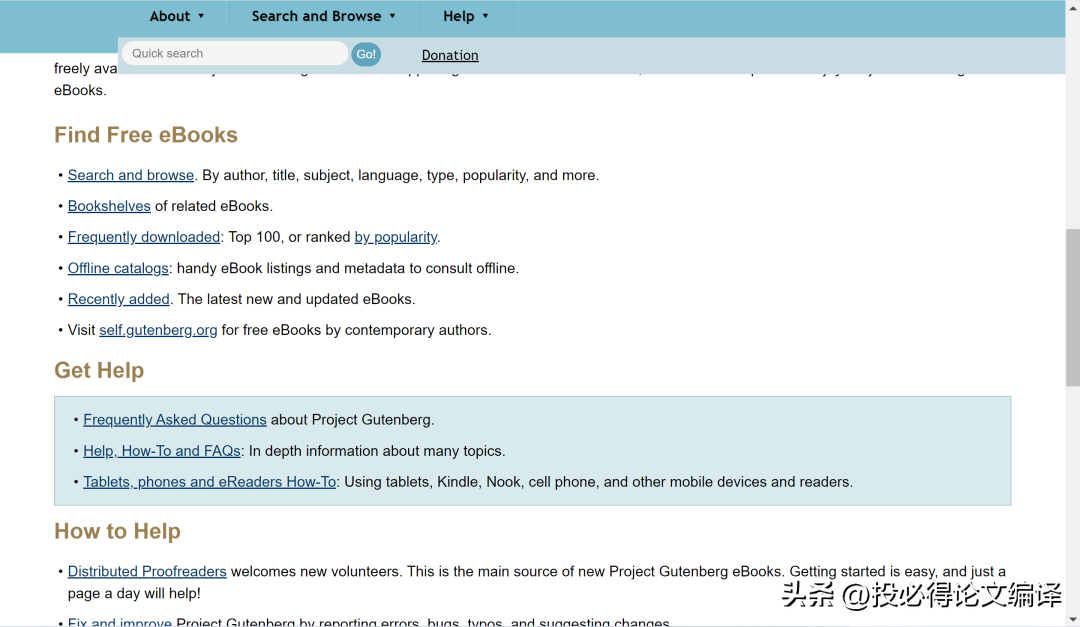The height and width of the screenshot is (627, 1080).
Task: Click the Go! search button
Action: pyautogui.click(x=366, y=54)
